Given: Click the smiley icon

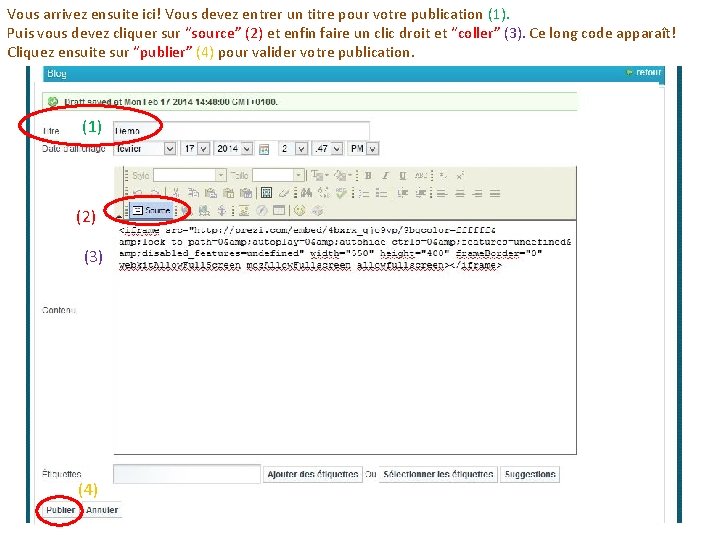Looking at the screenshot, I should click(x=299, y=211).
